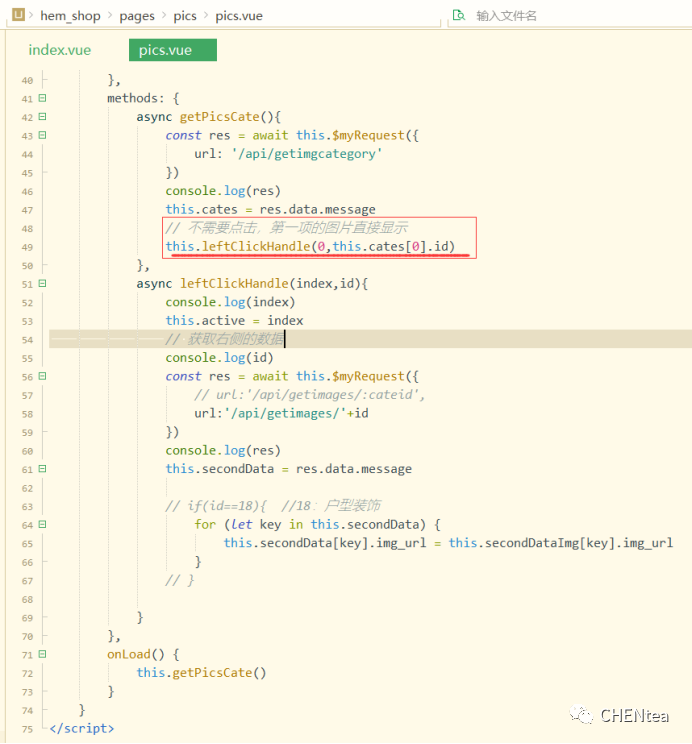Click line number 54 in the gutter
The height and width of the screenshot is (744, 692).
[x=27, y=339]
